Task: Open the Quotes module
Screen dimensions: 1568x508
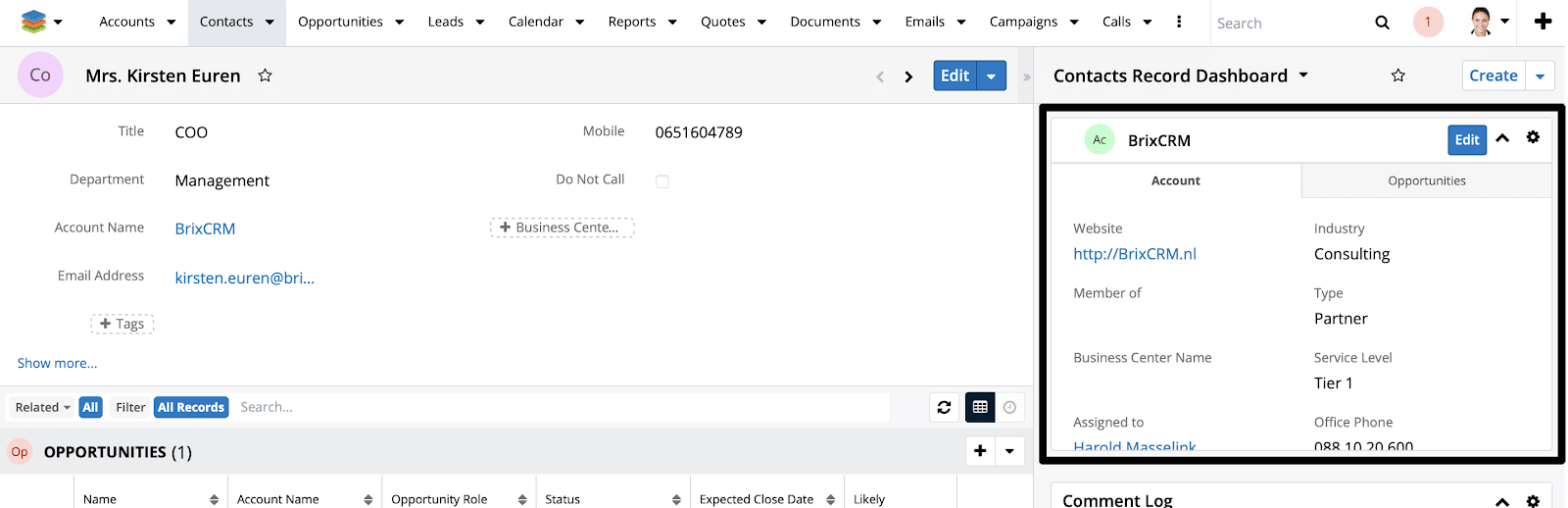Action: click(x=723, y=22)
